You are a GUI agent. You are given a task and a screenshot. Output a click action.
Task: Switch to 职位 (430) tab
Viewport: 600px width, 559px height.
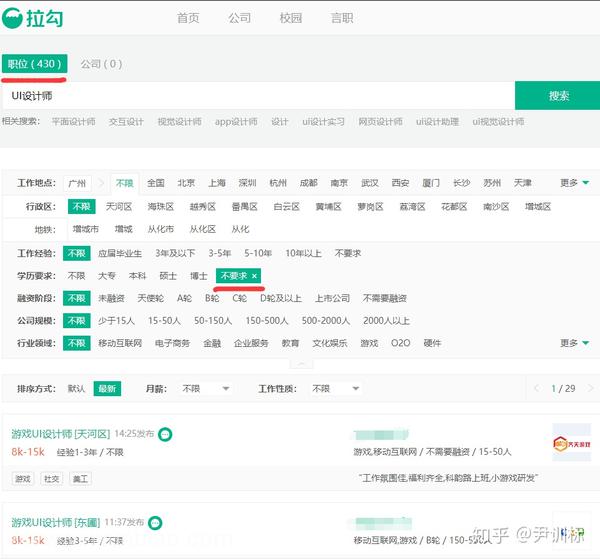[34, 64]
